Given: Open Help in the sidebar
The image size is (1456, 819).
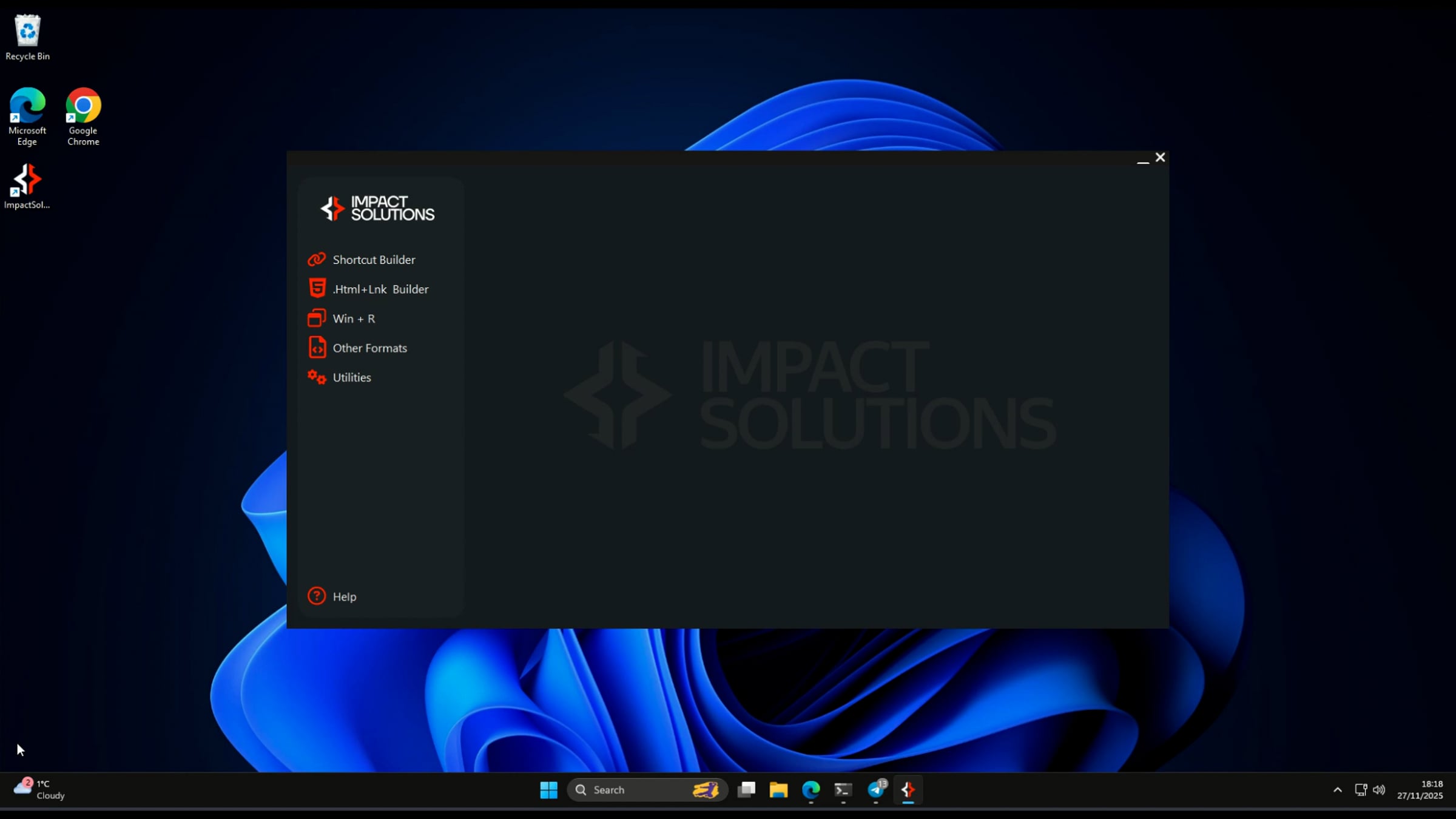Looking at the screenshot, I should click(x=332, y=596).
